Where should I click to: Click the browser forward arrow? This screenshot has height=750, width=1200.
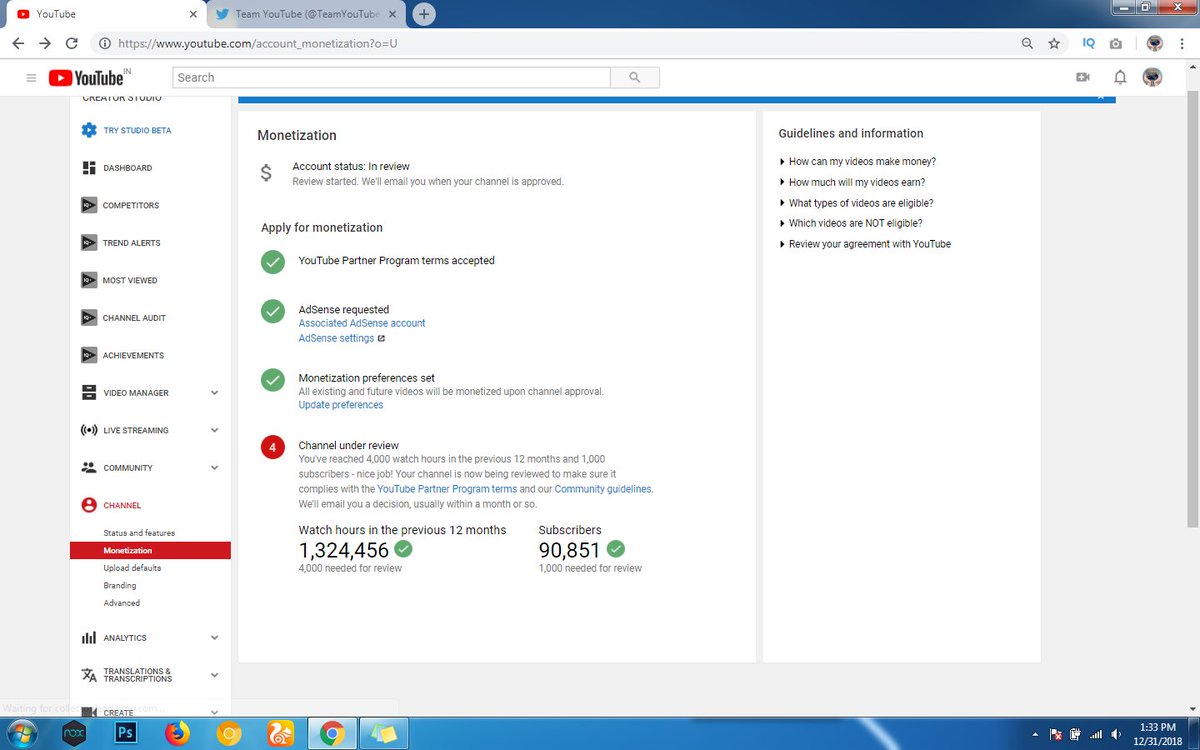45,44
